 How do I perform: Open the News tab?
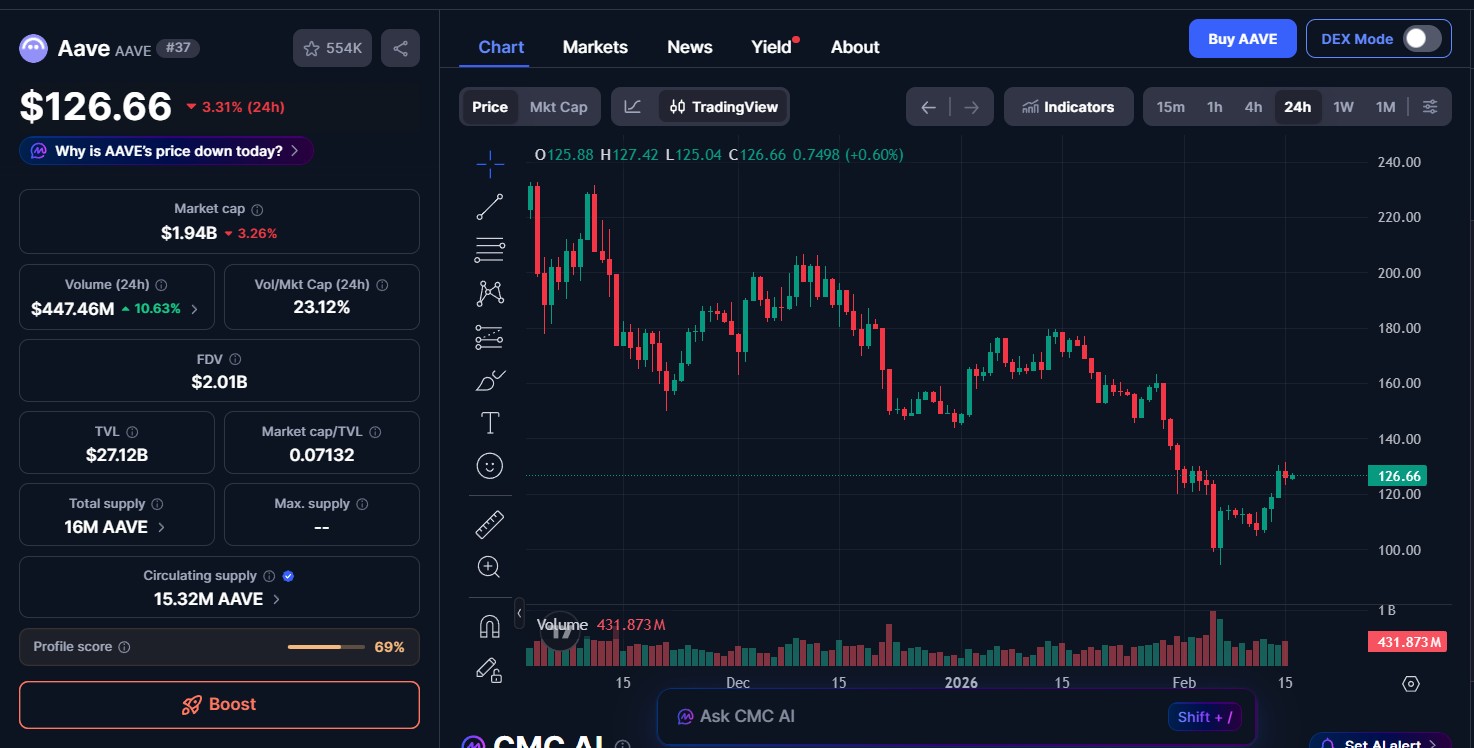(x=689, y=46)
